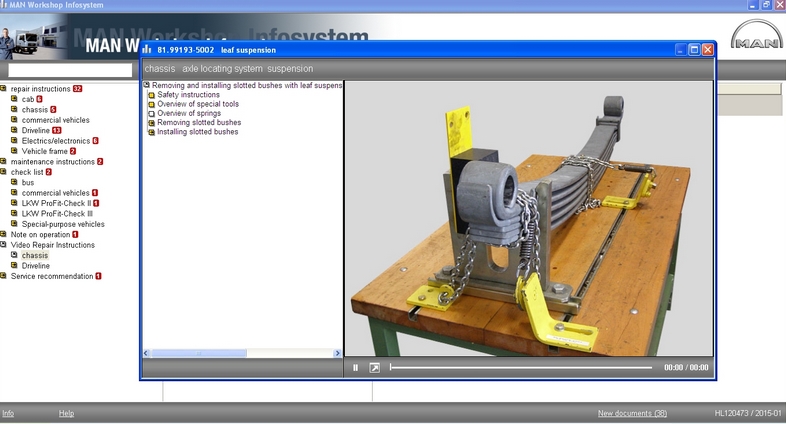Select Electrics/electronics tree entry
The height and width of the screenshot is (424, 786).
56,141
